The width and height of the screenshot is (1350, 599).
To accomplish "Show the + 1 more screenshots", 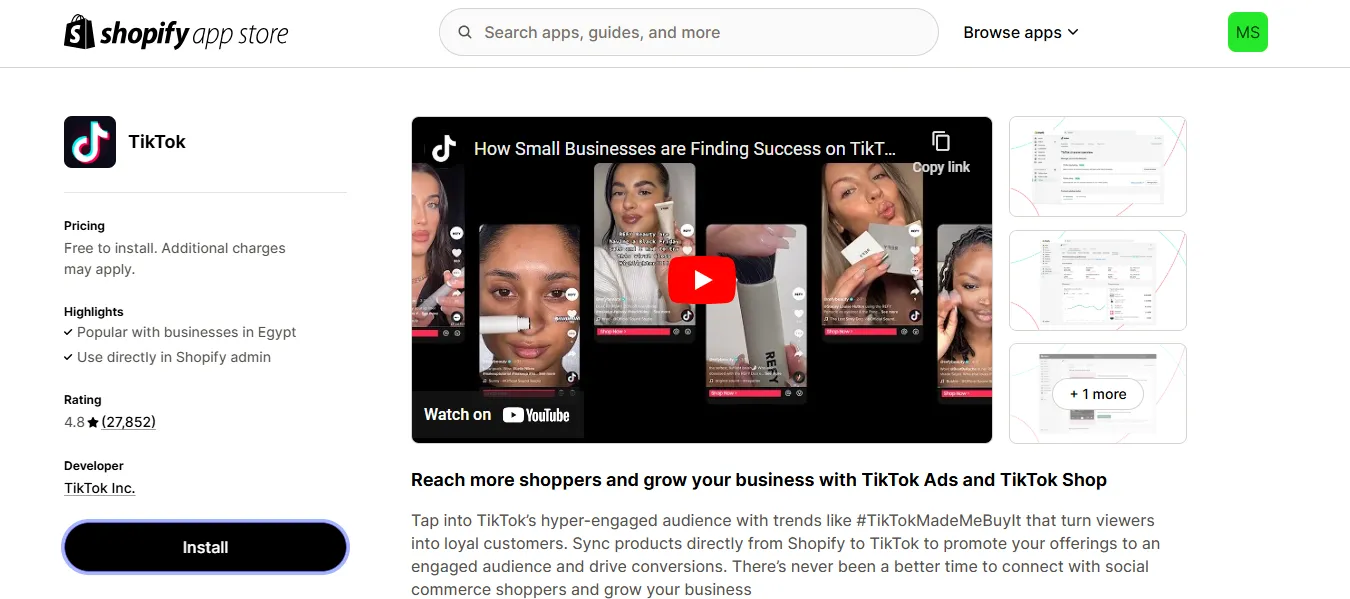I will pos(1097,394).
